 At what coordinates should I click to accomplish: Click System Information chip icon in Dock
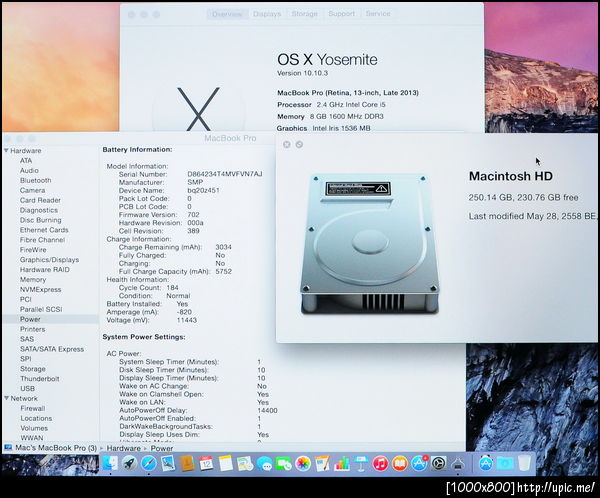pos(458,464)
